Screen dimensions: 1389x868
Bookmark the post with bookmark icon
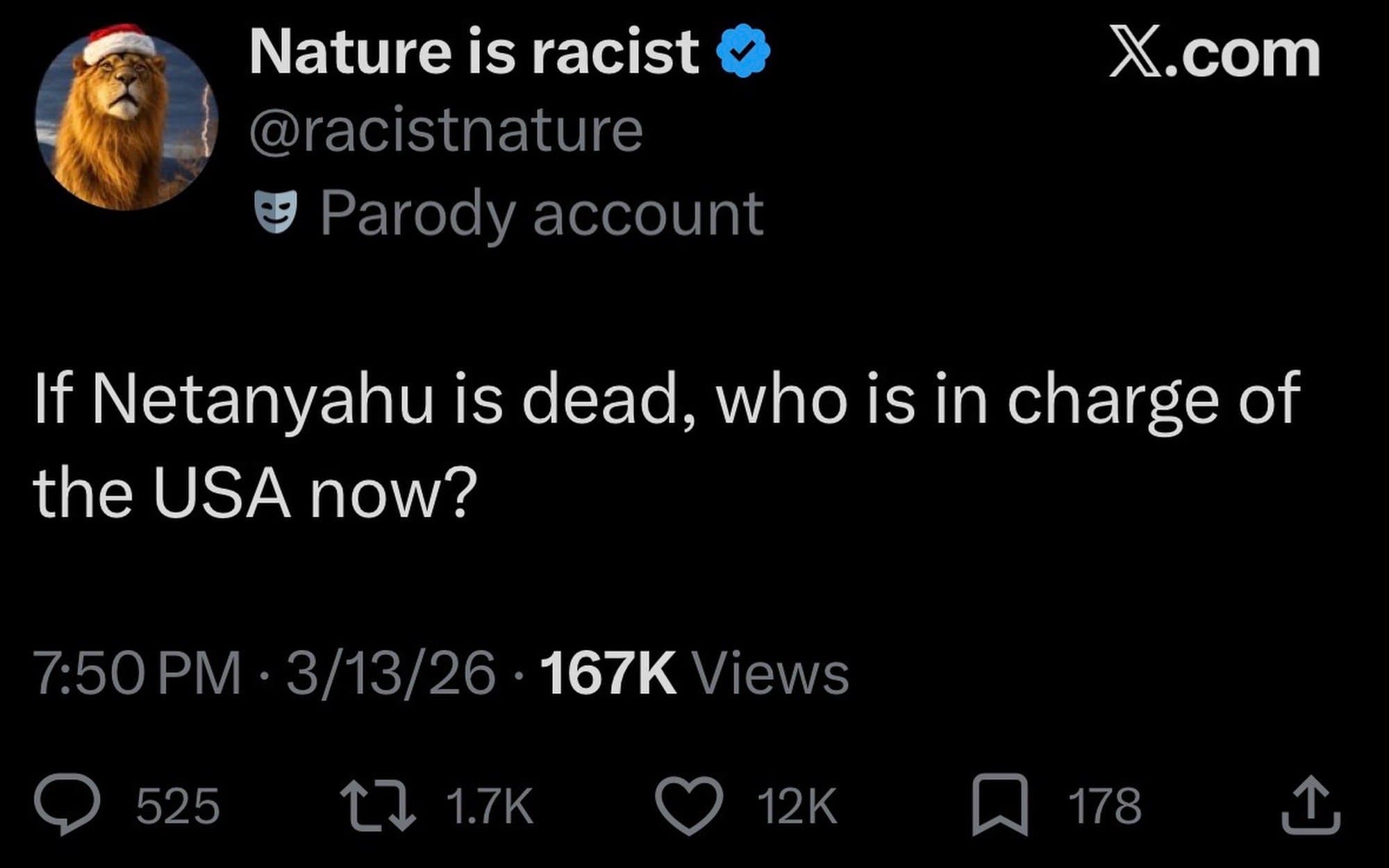click(999, 804)
